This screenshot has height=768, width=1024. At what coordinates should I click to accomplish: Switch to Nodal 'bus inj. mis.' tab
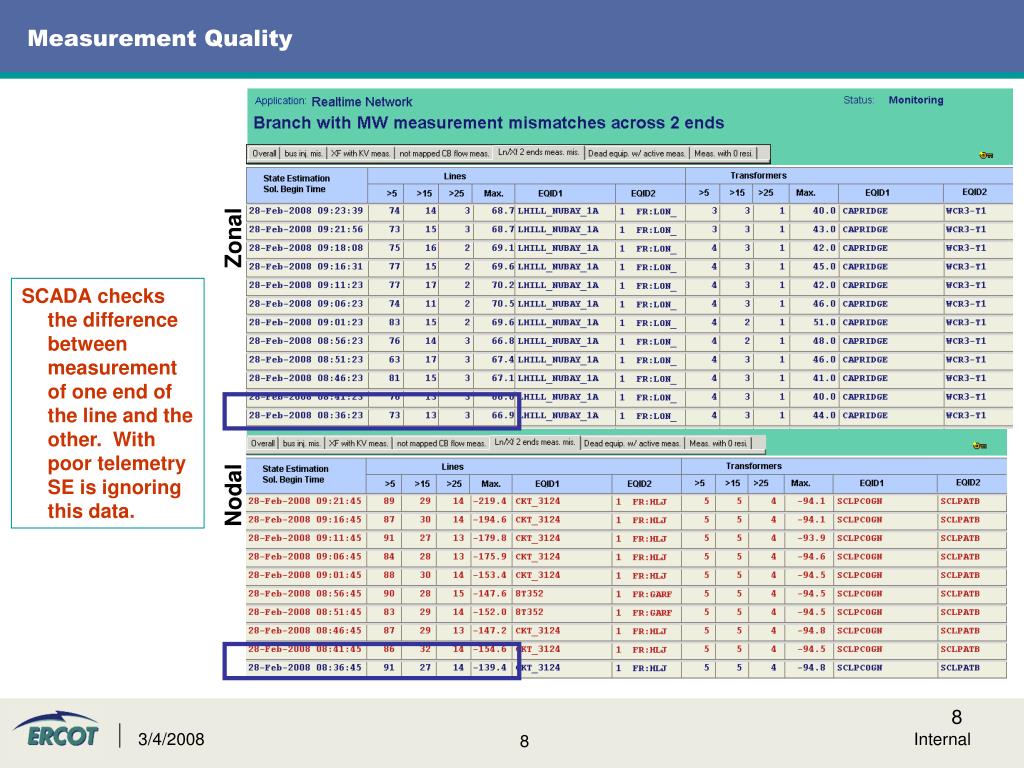(301, 443)
